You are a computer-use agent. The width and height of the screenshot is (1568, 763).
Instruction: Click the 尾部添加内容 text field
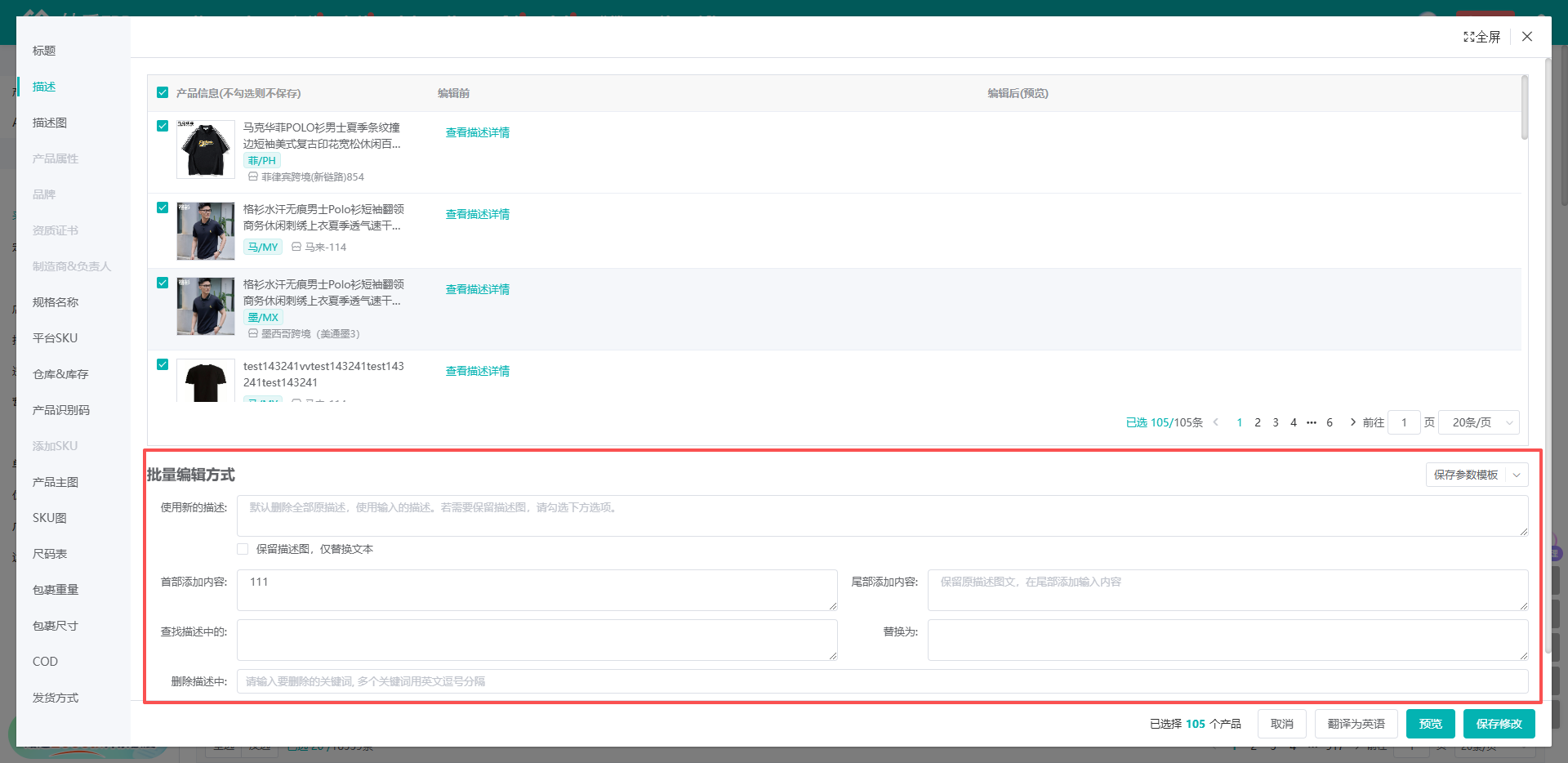pyautogui.click(x=1227, y=590)
